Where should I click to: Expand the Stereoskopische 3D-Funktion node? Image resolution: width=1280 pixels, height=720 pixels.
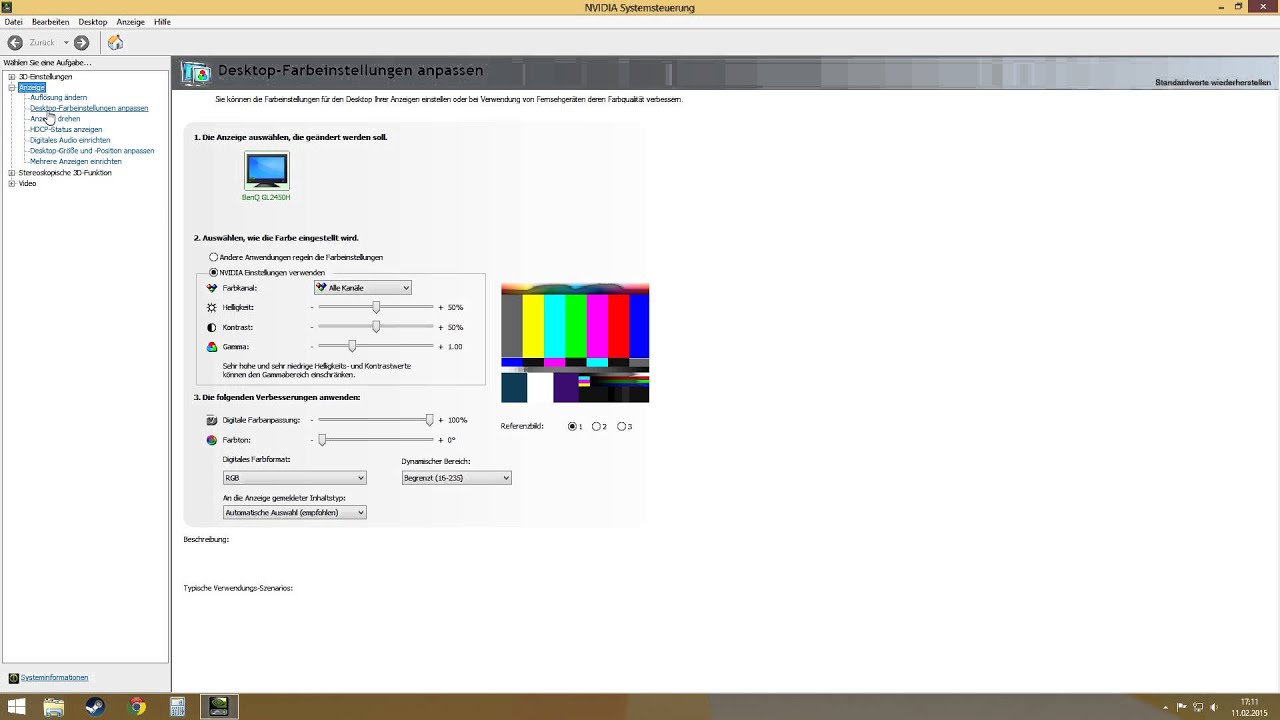coord(12,173)
